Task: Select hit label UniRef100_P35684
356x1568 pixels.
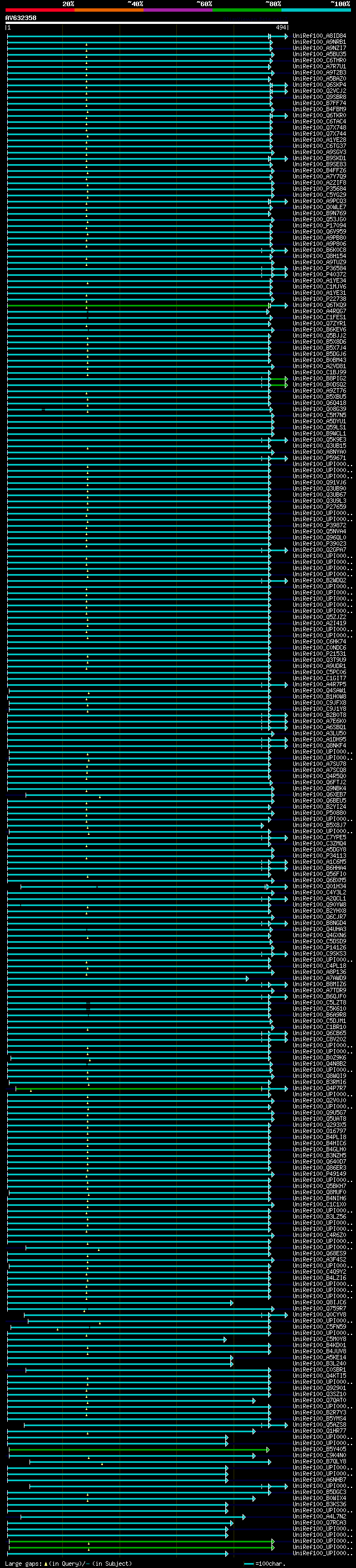Action: 319,189
